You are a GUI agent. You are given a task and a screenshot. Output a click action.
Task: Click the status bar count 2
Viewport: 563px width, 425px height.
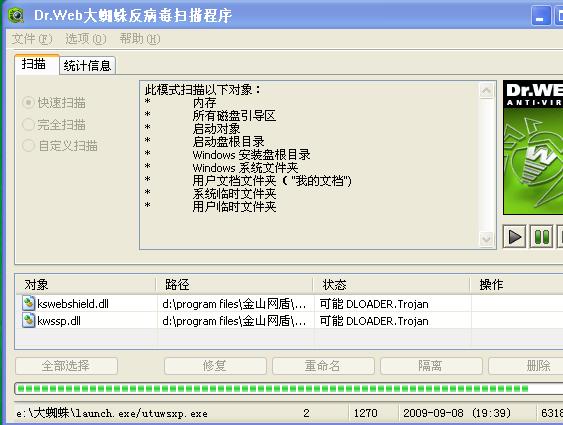(x=306, y=413)
